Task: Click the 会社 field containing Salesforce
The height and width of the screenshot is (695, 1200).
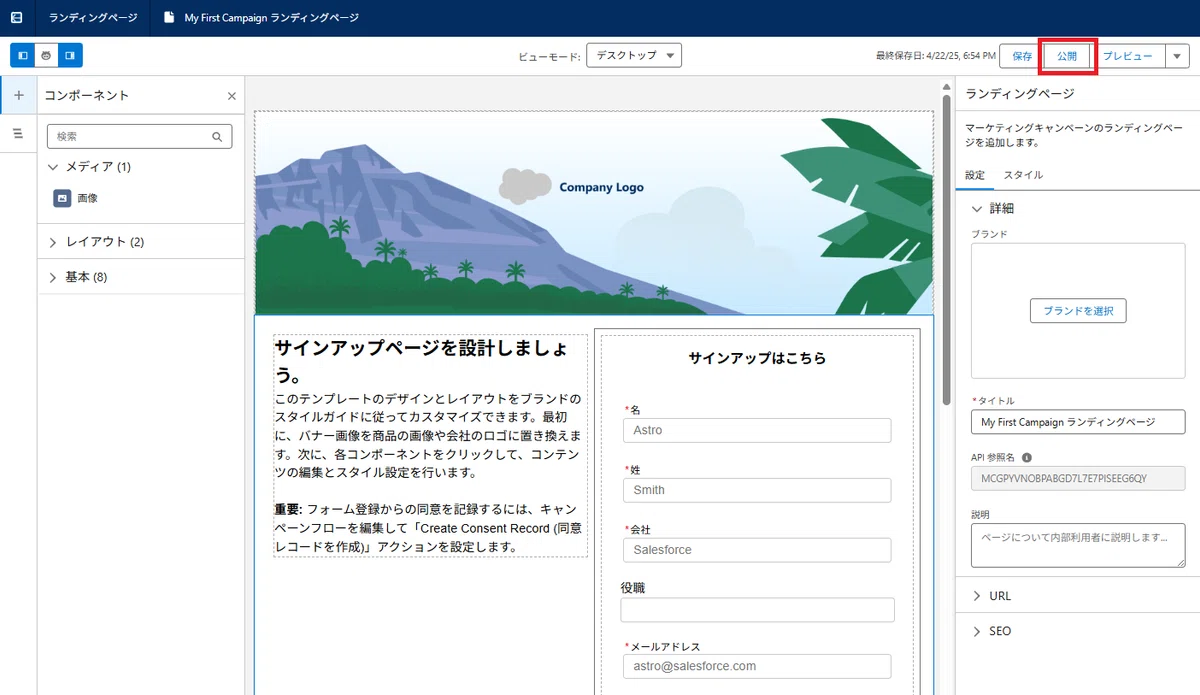Action: [x=757, y=550]
